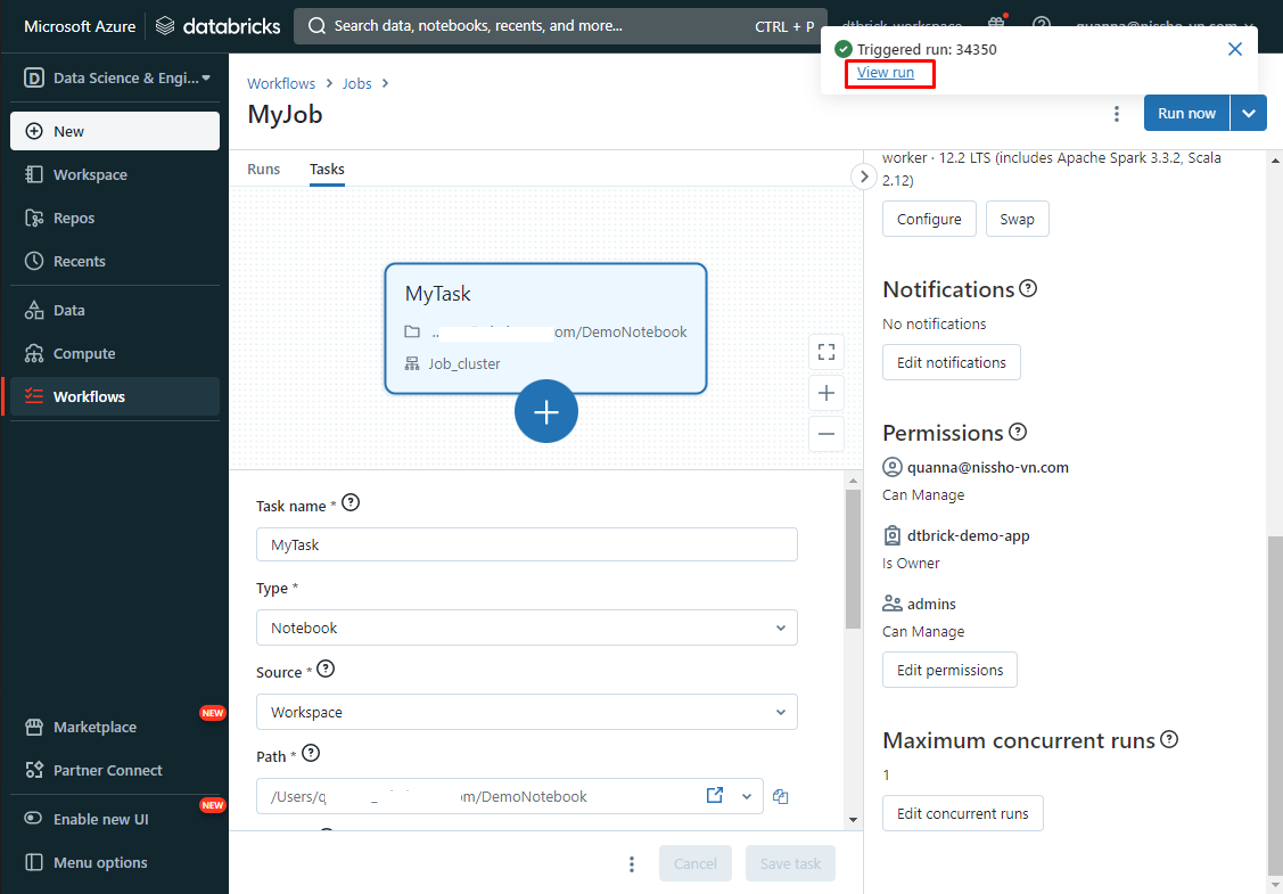Open Compute in the sidebar

click(84, 354)
